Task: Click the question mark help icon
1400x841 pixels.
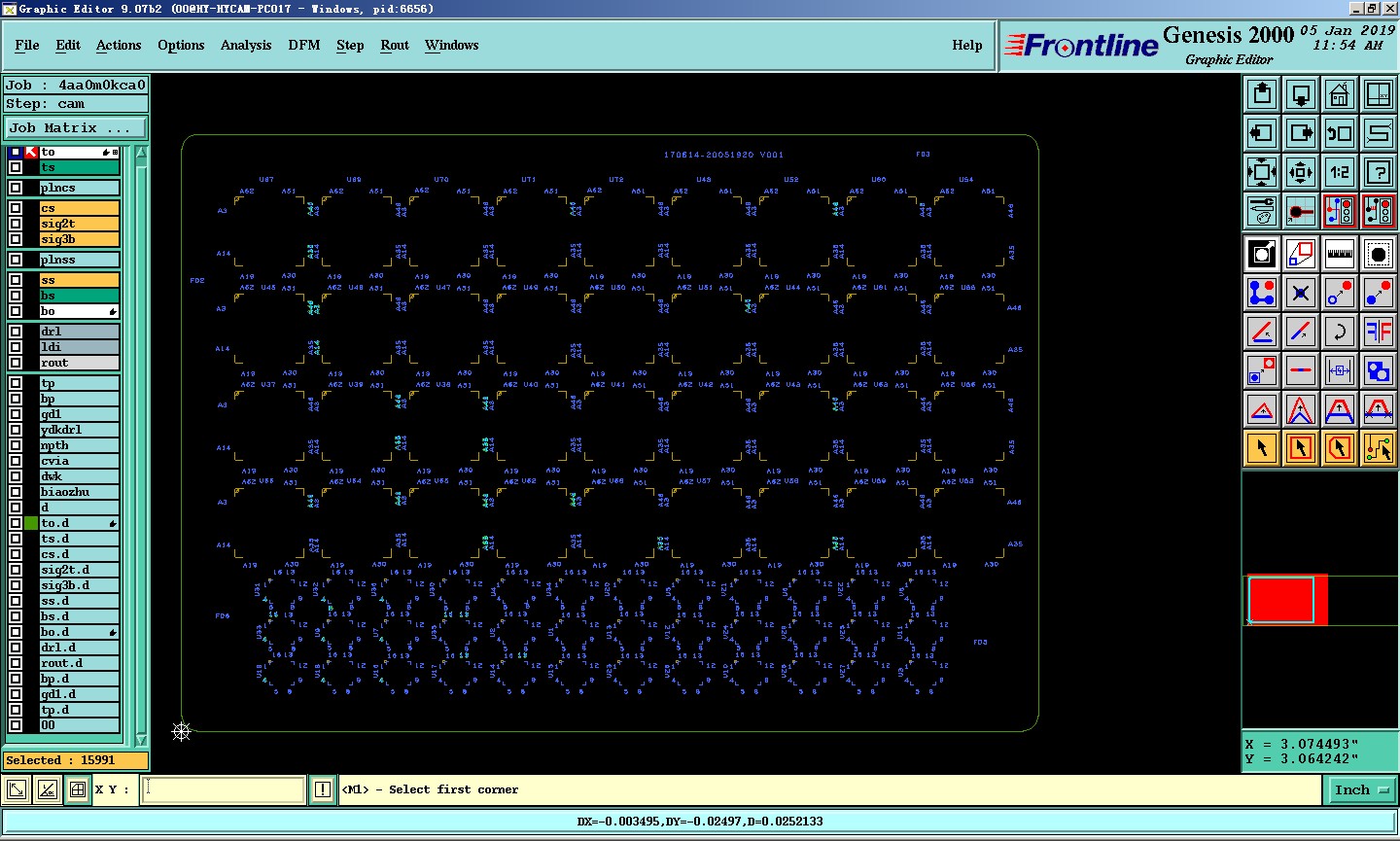Action: [x=1379, y=172]
